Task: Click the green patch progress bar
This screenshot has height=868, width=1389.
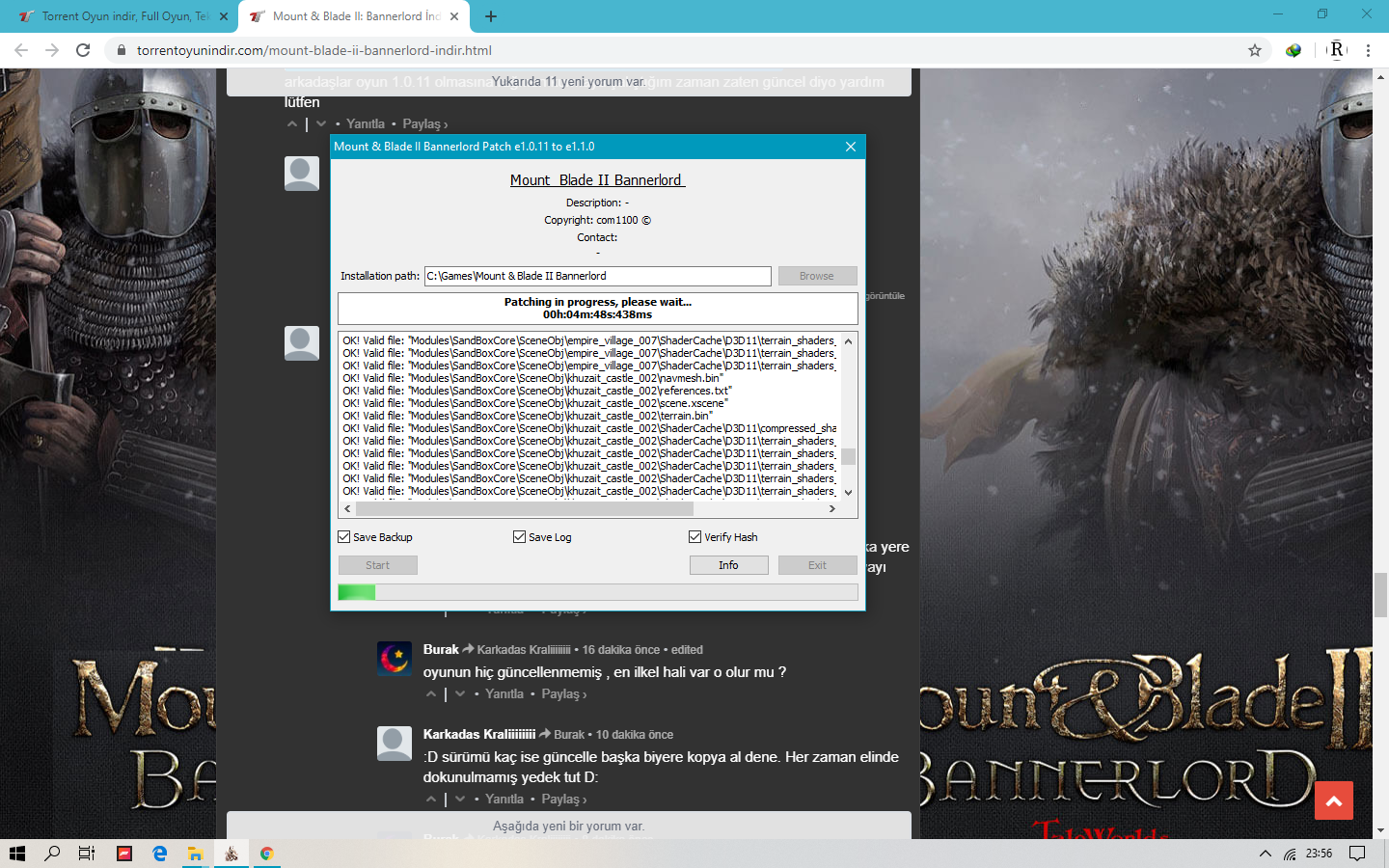Action: tap(598, 592)
